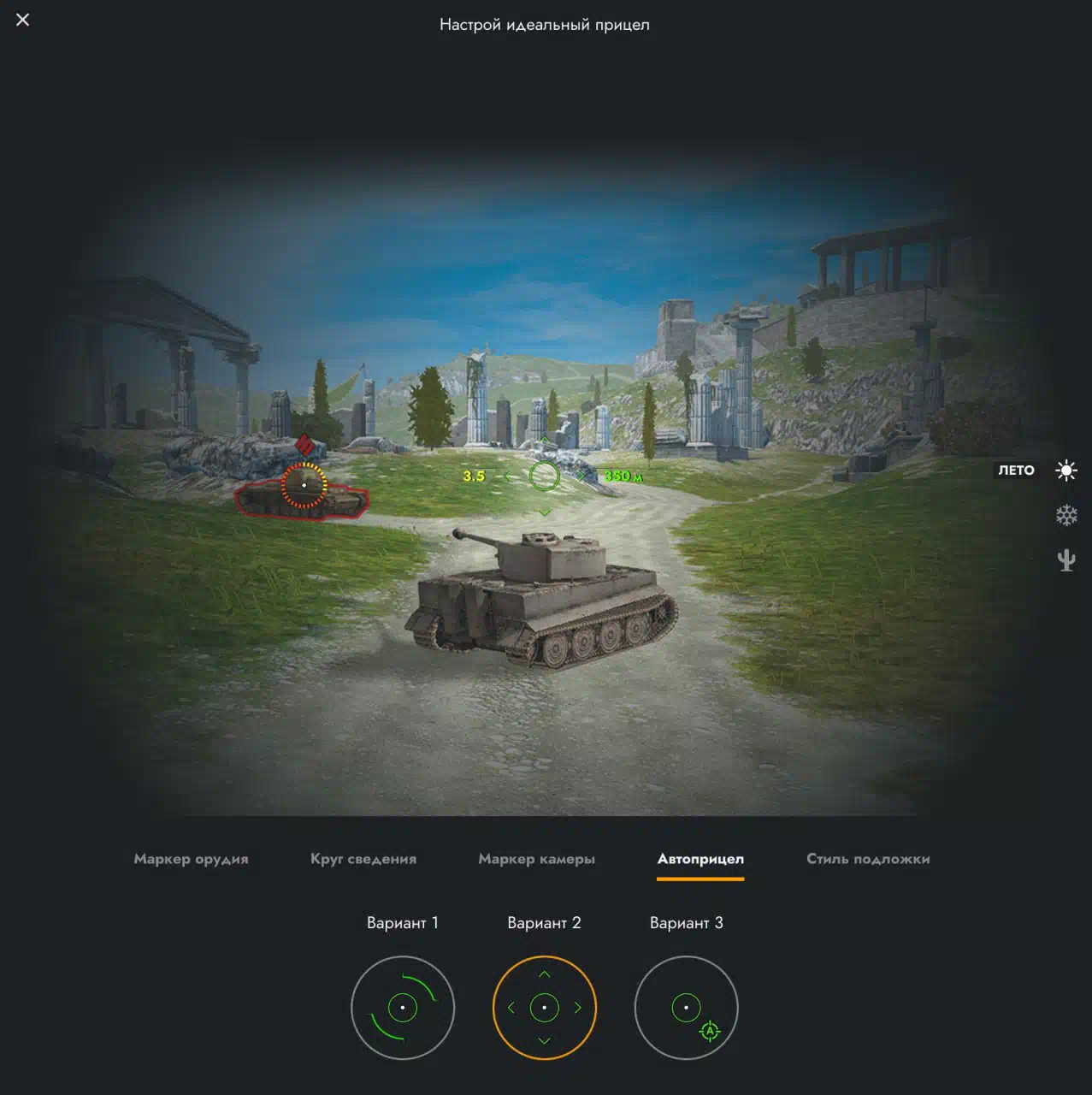
Task: Click the yellow 3.5 reload value
Action: click(474, 476)
